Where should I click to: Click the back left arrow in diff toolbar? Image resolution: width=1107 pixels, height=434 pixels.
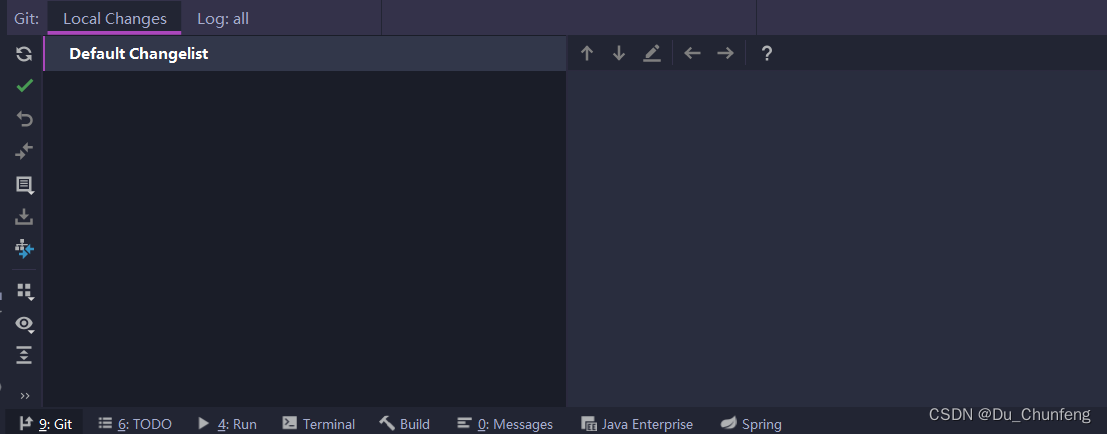point(693,54)
